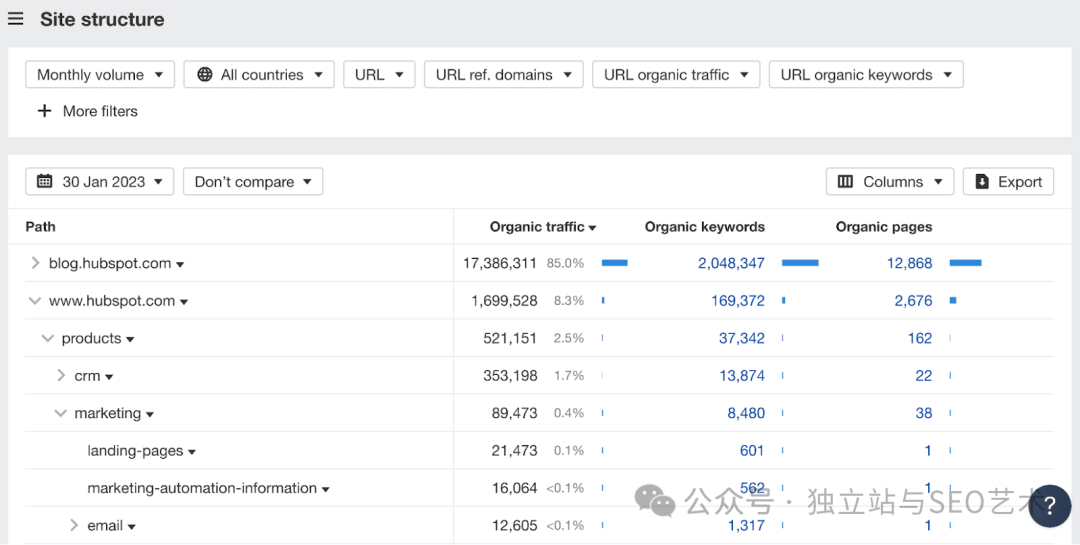This screenshot has height=545, width=1080.
Task: Open the hamburger menu beside Site structure
Action: click(x=15, y=19)
